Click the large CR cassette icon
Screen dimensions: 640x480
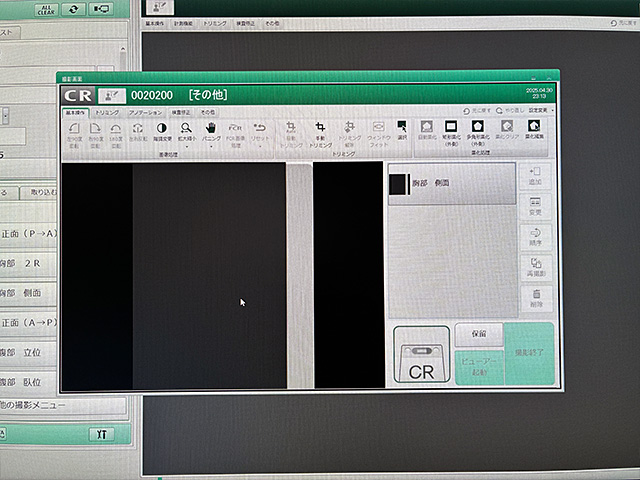pos(422,355)
